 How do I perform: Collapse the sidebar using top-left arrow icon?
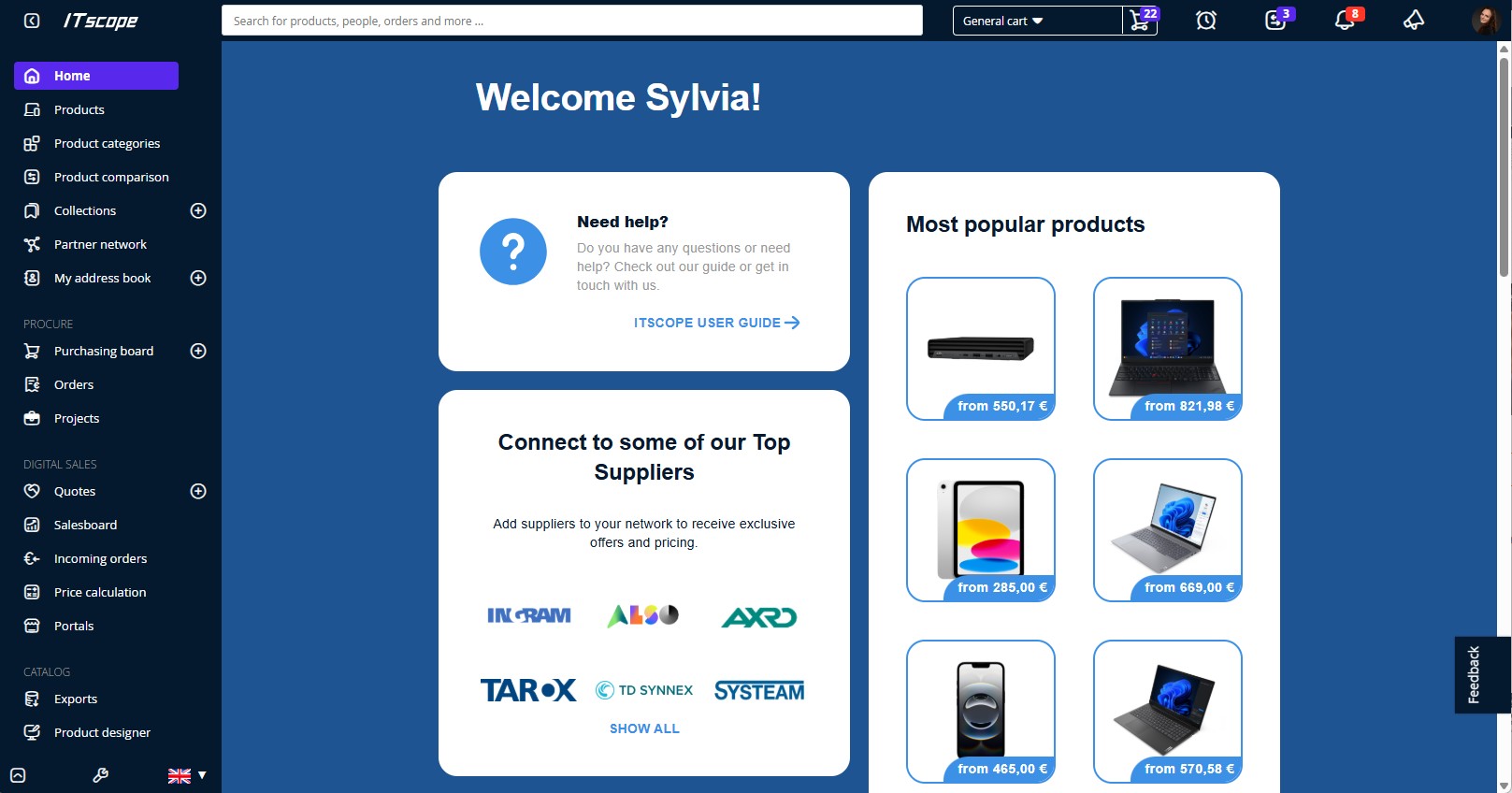(32, 21)
